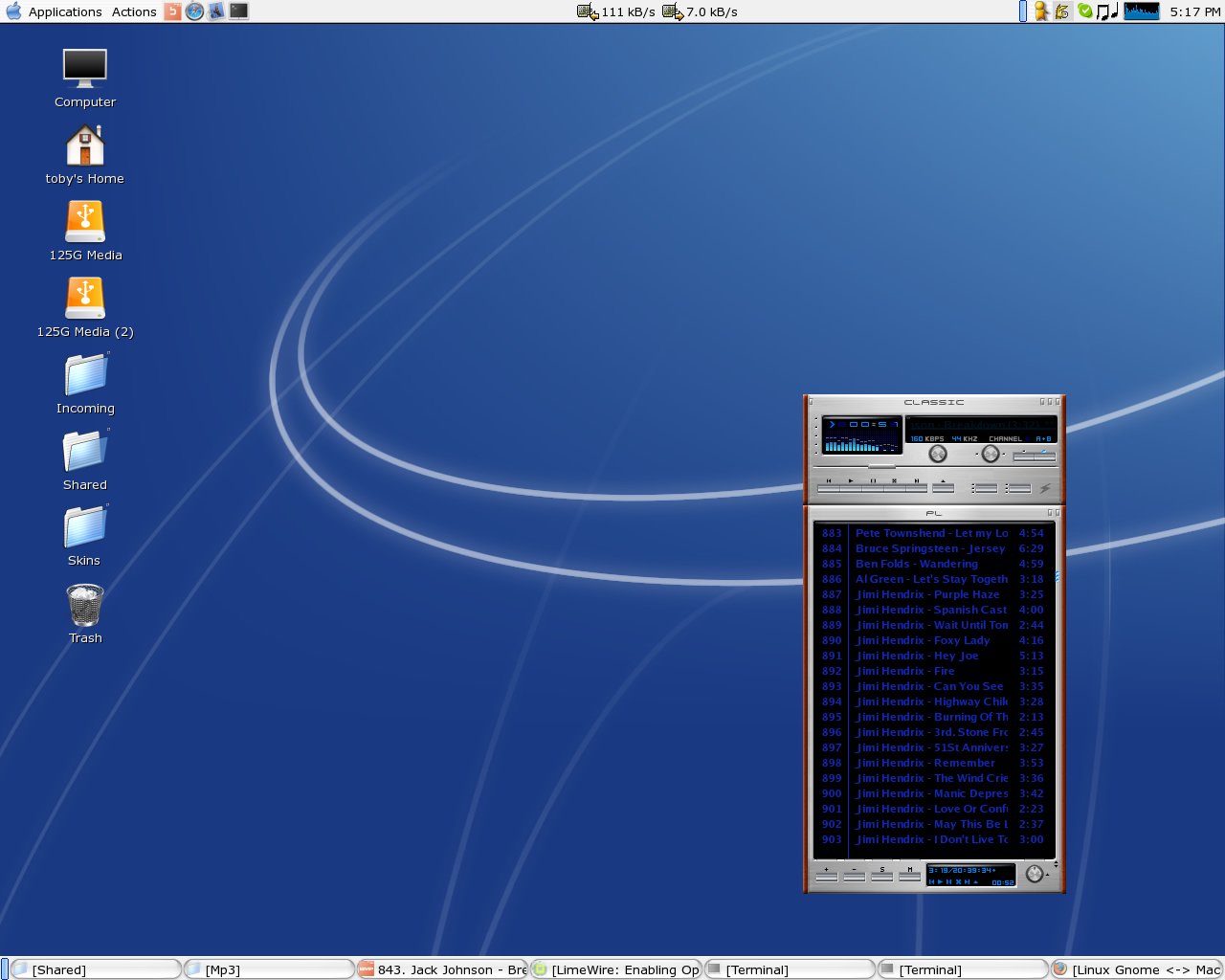Select track 898 Jimi Hendrix - Remember

[x=933, y=763]
